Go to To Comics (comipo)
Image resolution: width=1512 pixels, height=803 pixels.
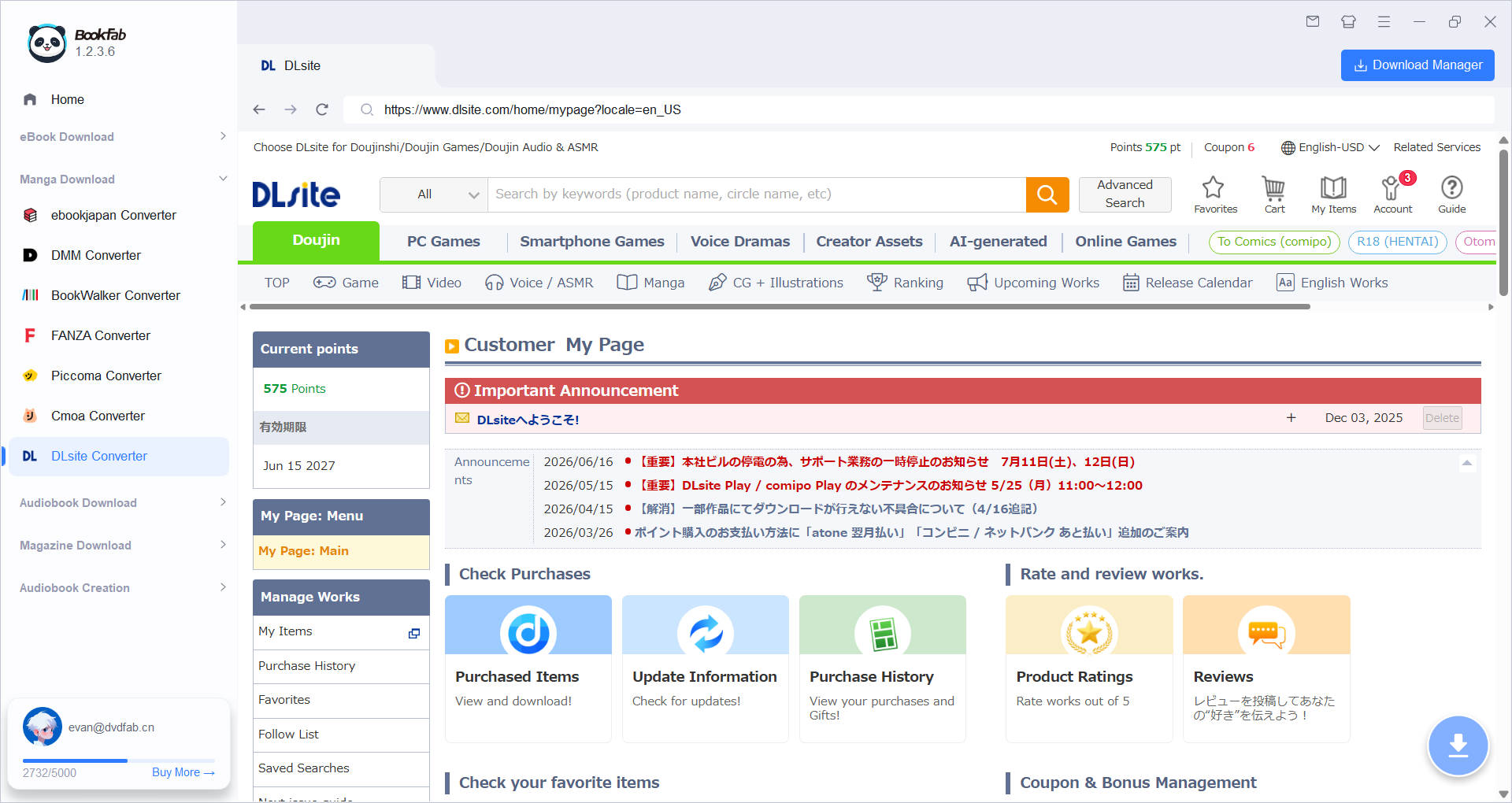click(x=1274, y=242)
